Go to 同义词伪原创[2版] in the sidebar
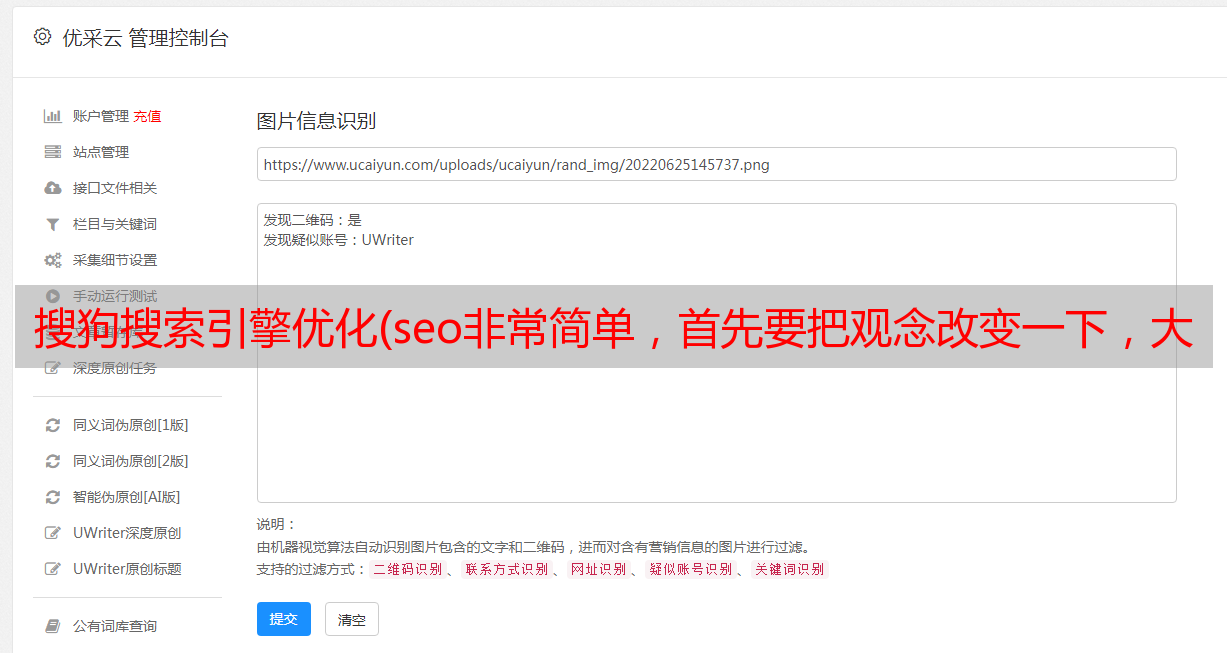Screen dimensions: 1227x653 pos(130,461)
